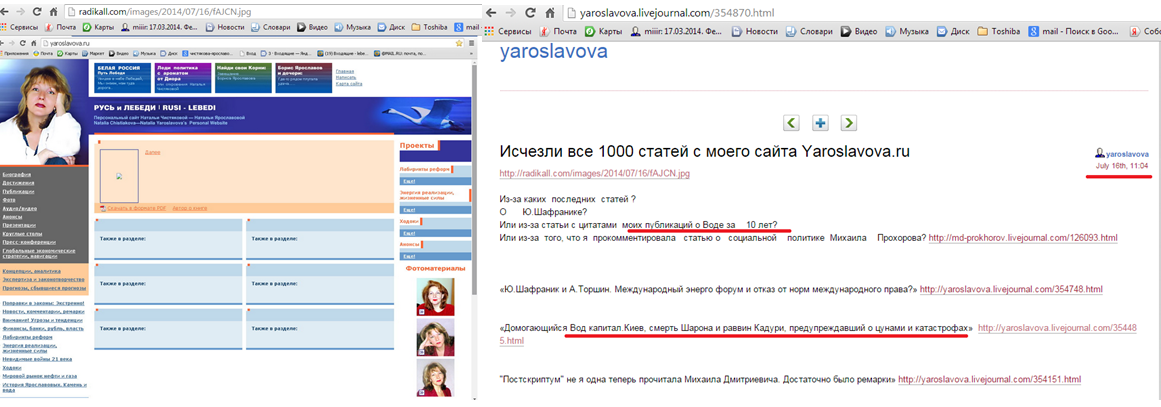Open Toshiba bookmark folder in LiveJournal window

[1013, 32]
